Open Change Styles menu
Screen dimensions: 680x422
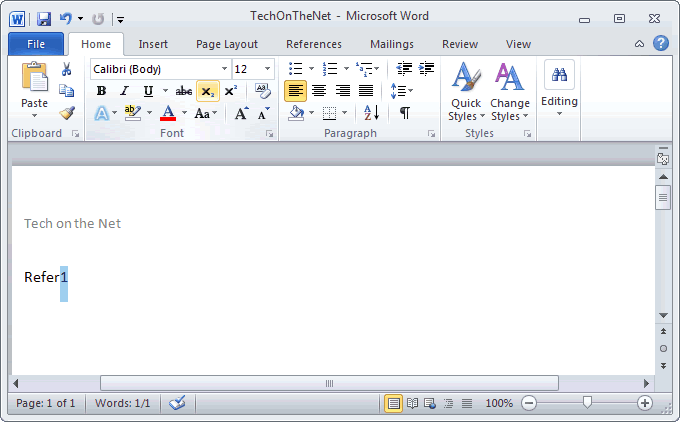click(x=510, y=91)
